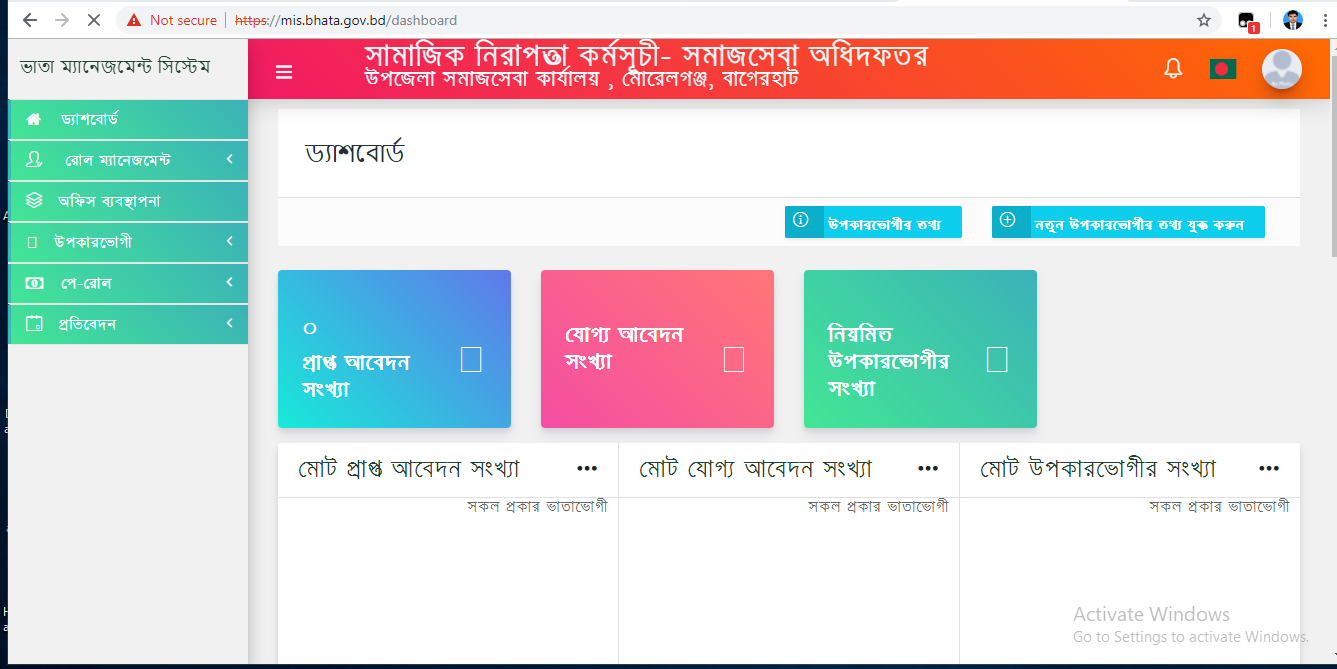The image size is (1337, 669).
Task: Open the notification bell icon
Action: [x=1173, y=69]
